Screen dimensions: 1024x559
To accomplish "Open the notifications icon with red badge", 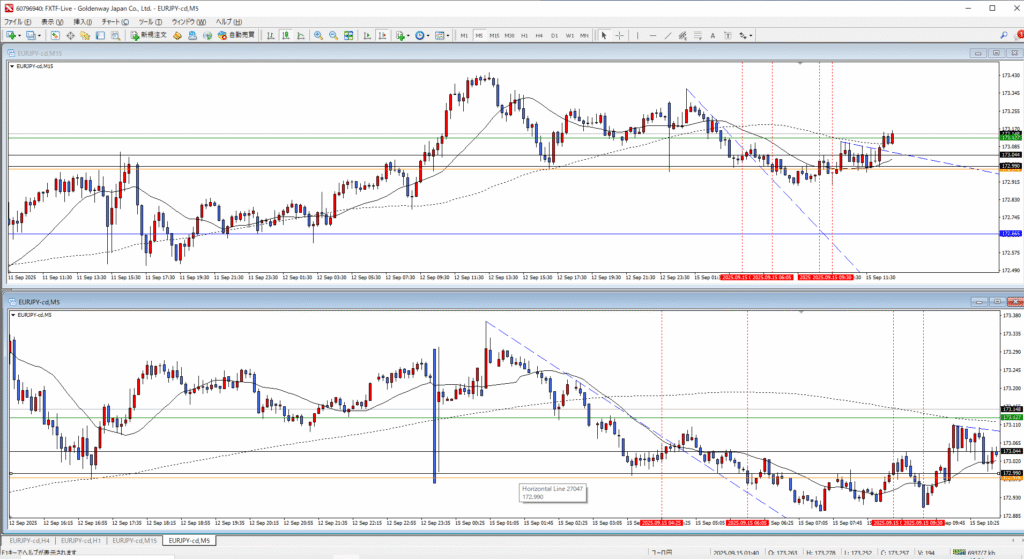I will coord(1019,35).
